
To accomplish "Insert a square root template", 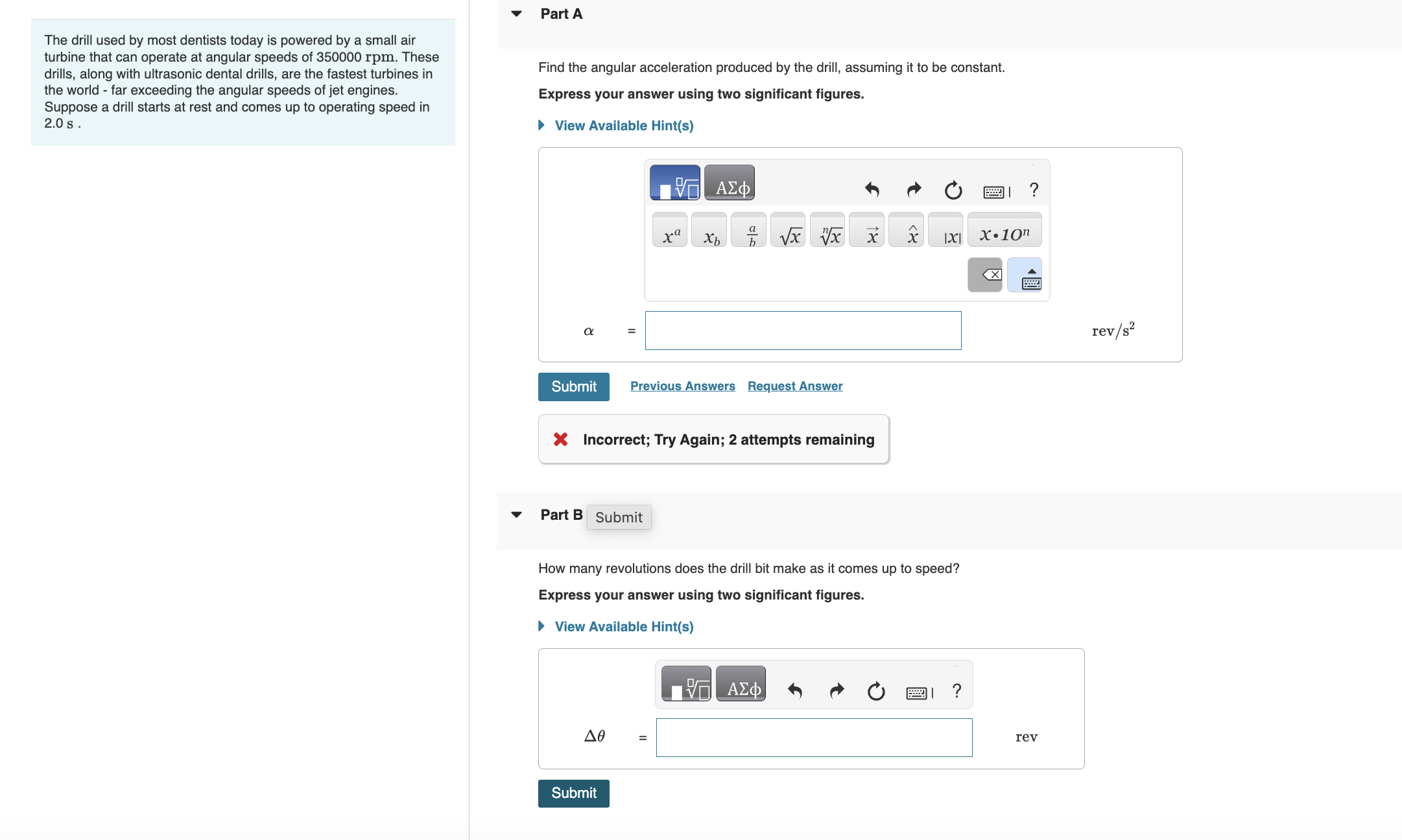I will coord(789,231).
